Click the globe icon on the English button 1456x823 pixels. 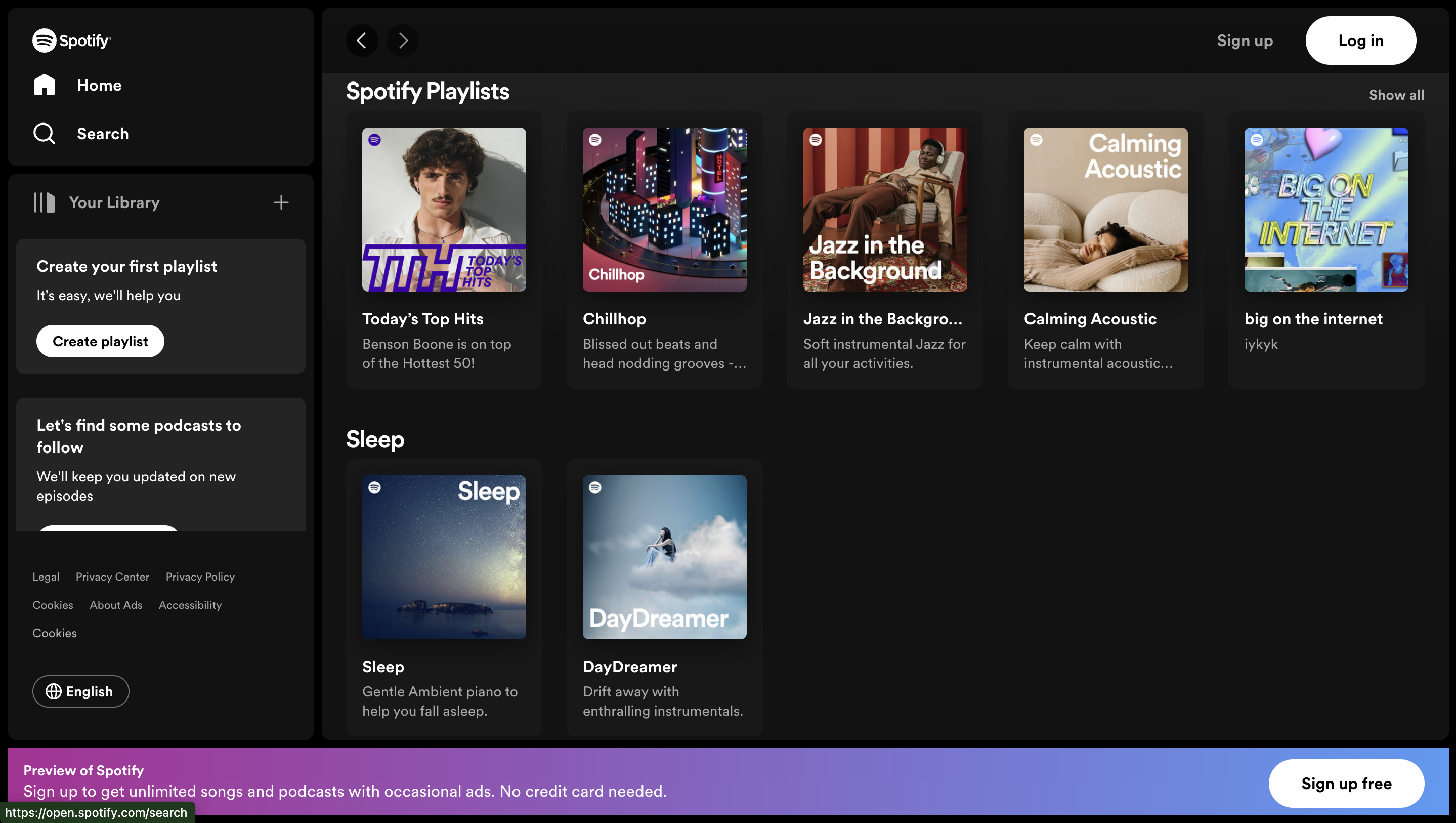[x=54, y=691]
